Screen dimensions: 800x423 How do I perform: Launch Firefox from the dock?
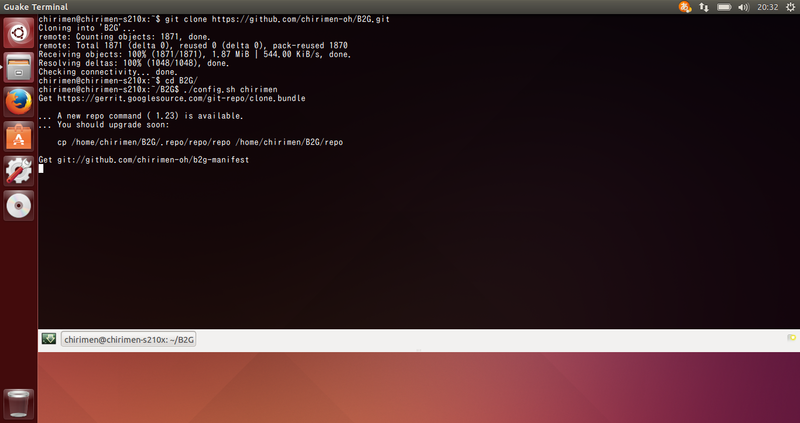tap(19, 102)
